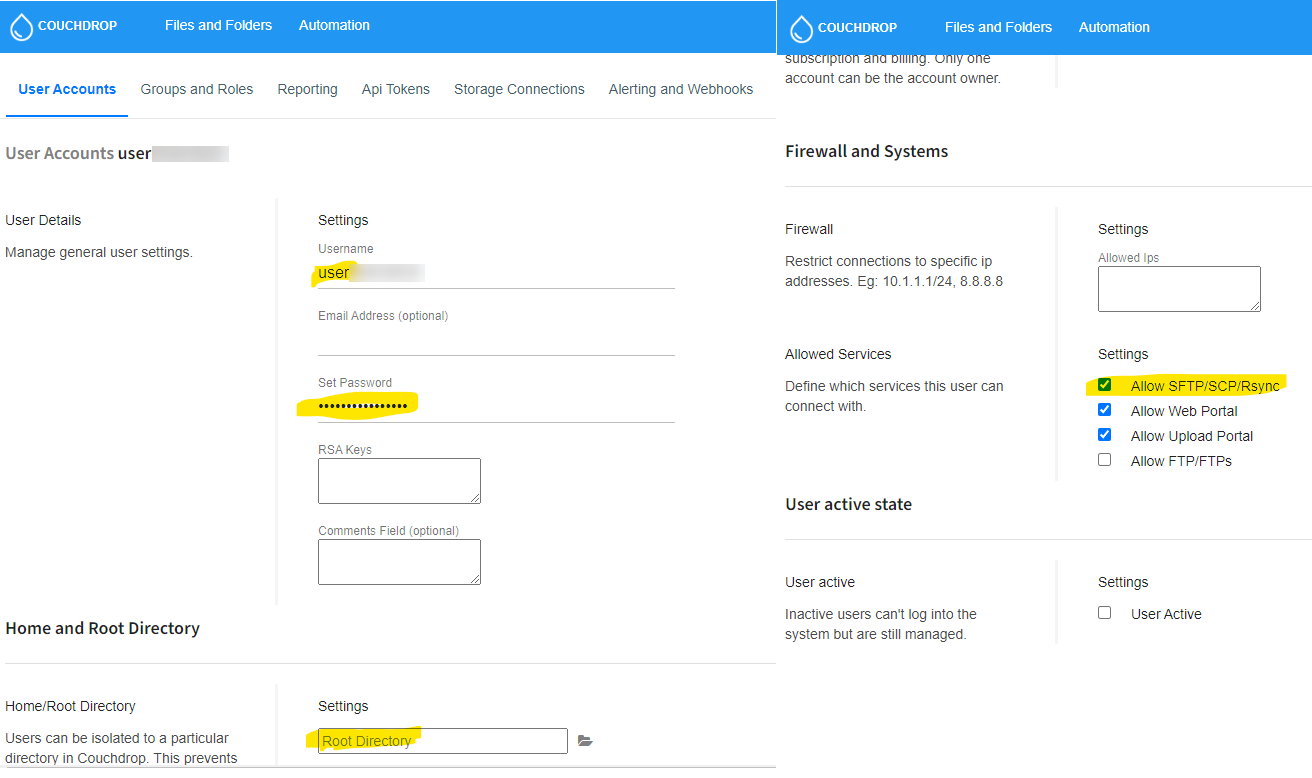Image resolution: width=1312 pixels, height=778 pixels.
Task: Click the Comments Field text area
Action: click(399, 562)
